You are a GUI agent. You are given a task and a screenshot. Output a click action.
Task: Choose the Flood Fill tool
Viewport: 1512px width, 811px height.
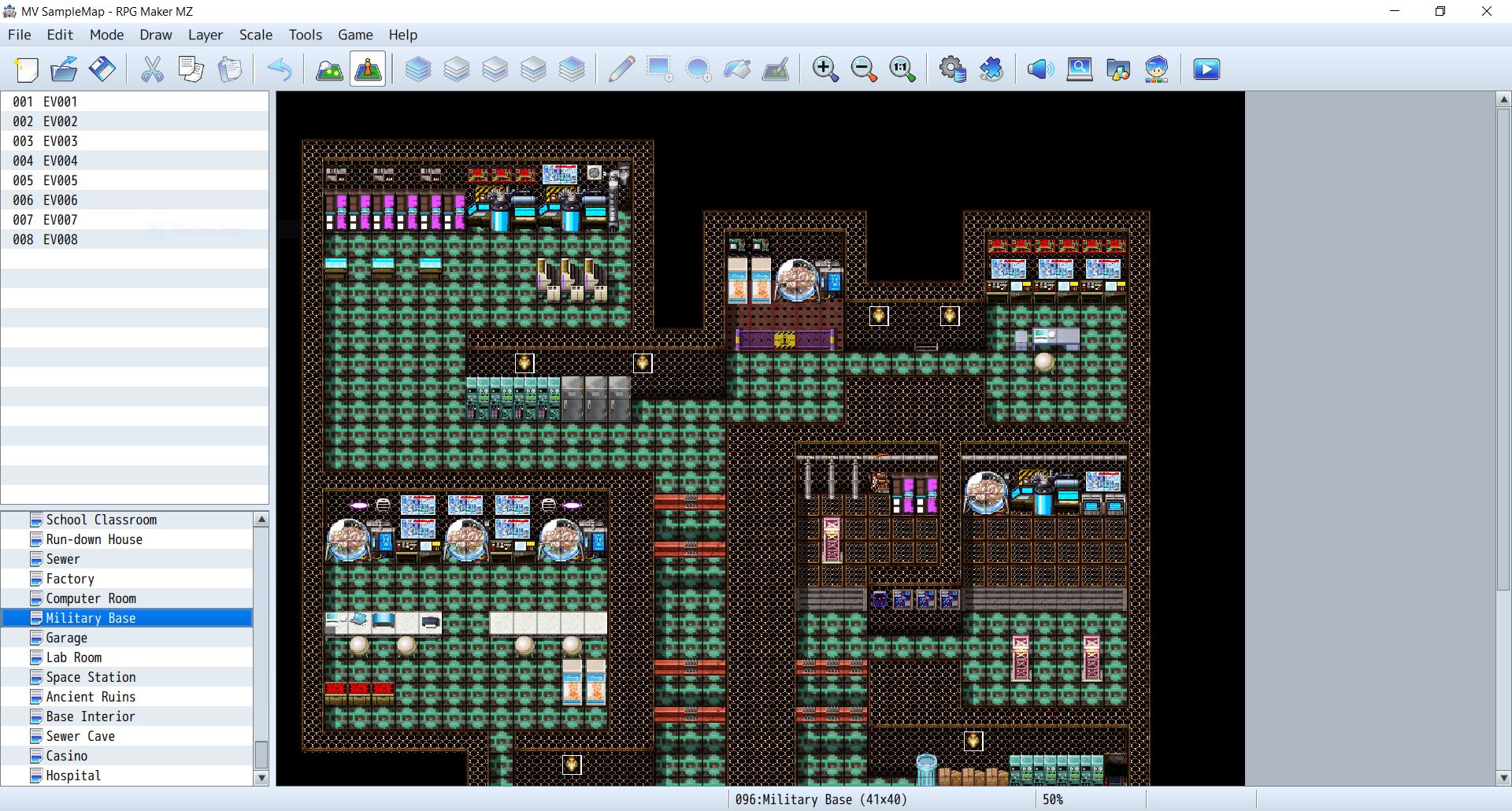coord(737,69)
